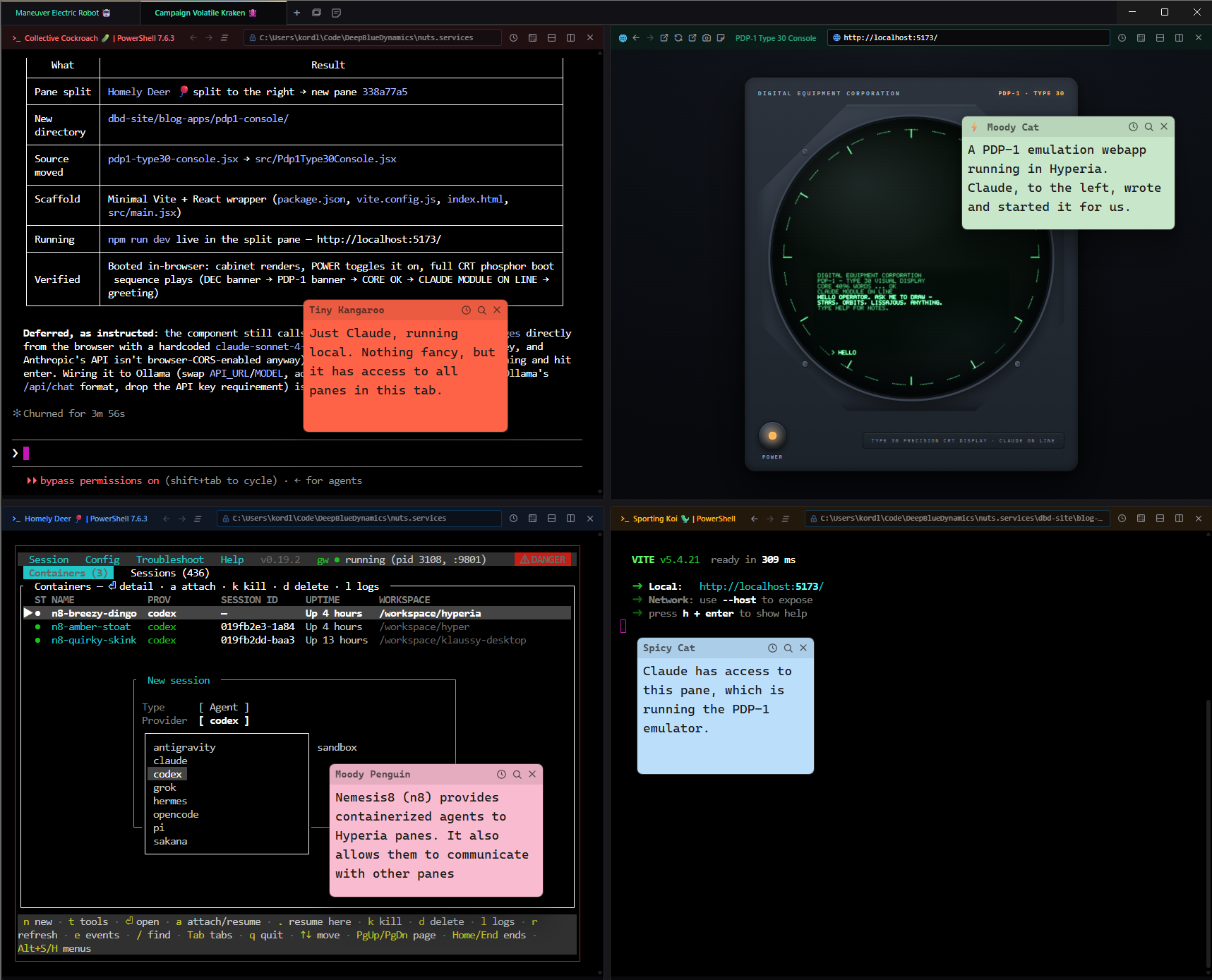
Task: Choose claude from provider list
Action: [170, 761]
